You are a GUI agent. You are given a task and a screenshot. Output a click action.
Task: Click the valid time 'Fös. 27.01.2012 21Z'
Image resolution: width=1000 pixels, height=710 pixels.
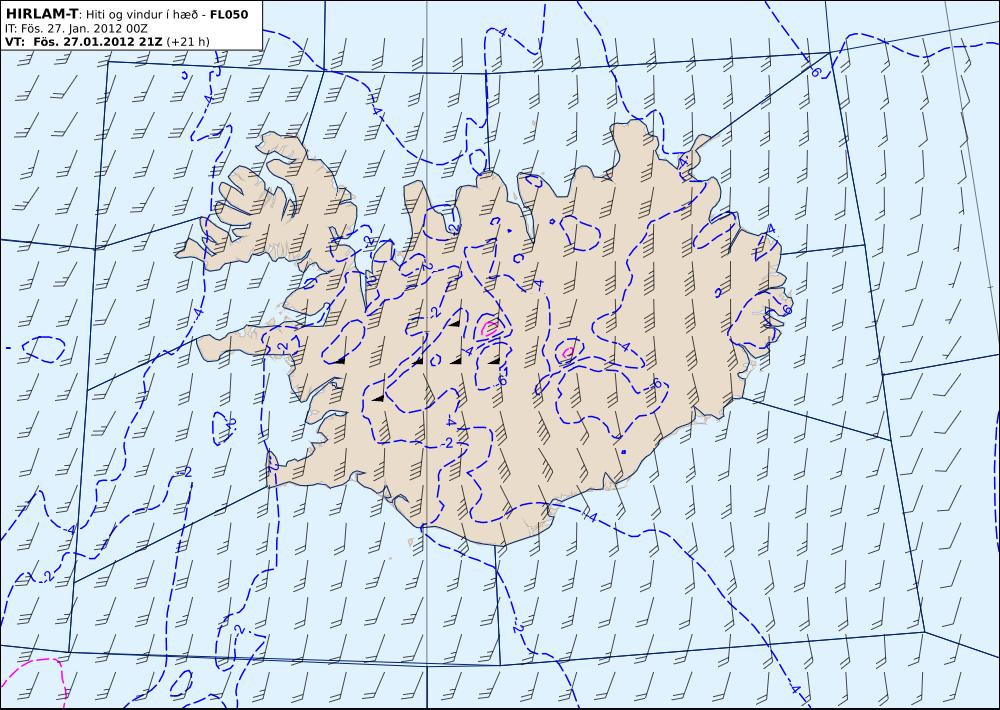(98, 42)
